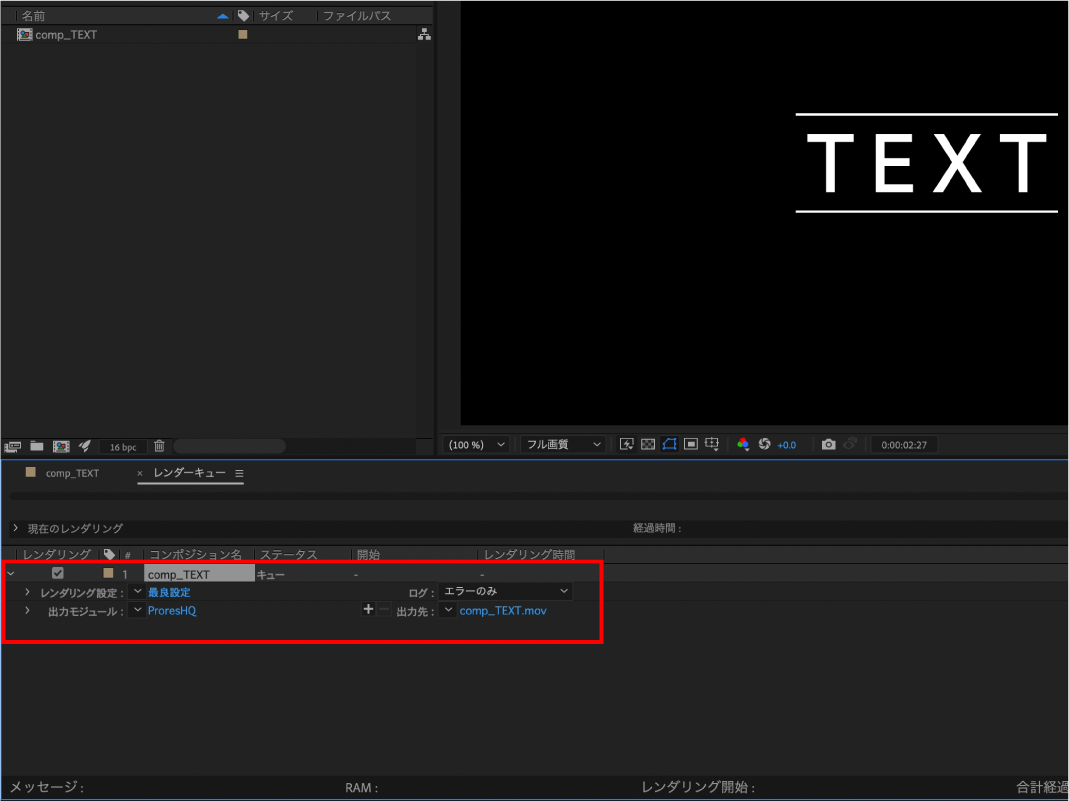Click the minus button to remove output module

point(384,609)
